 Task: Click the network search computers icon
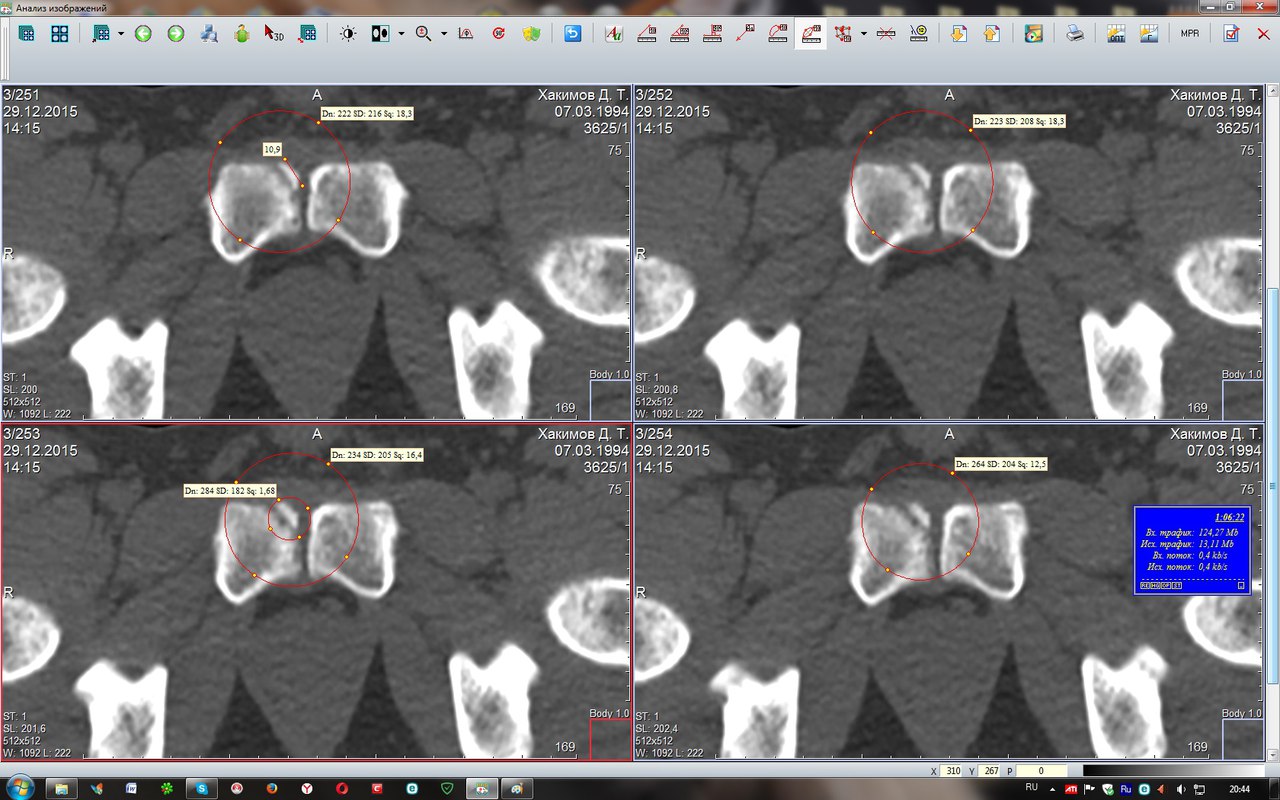pyautogui.click(x=209, y=33)
